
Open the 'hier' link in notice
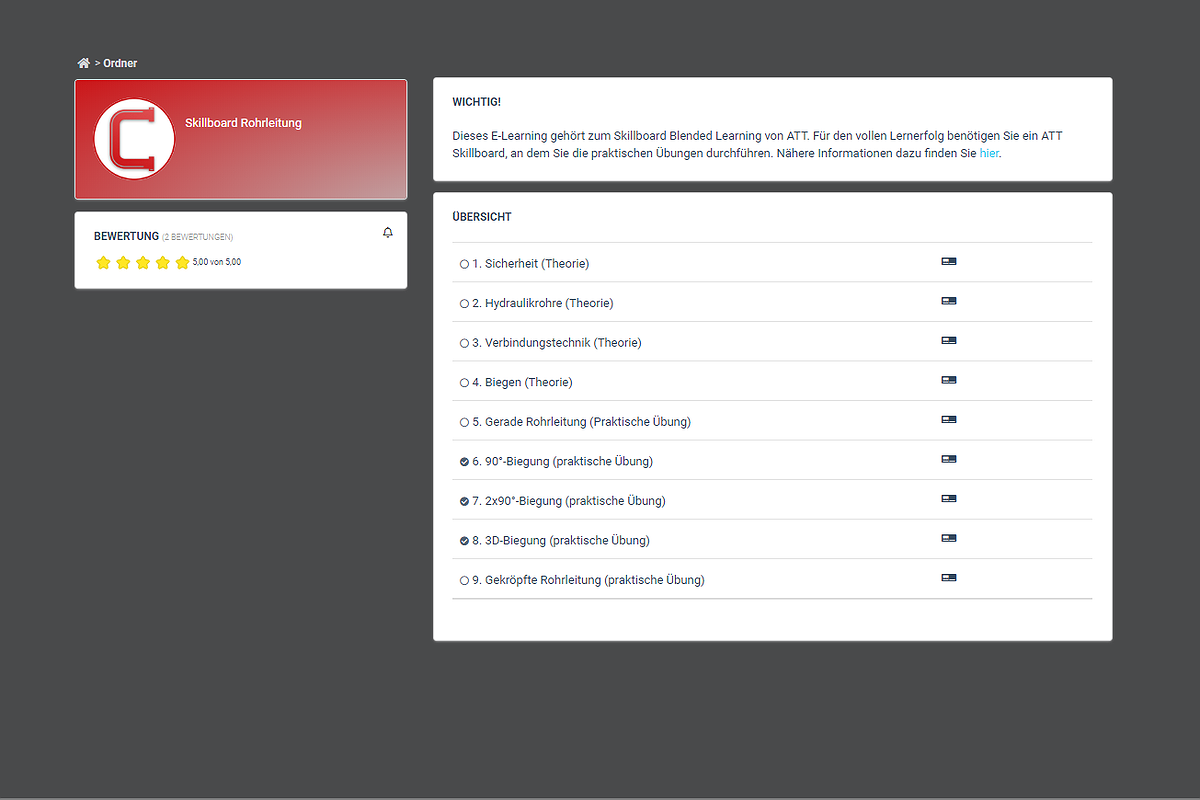pos(988,154)
